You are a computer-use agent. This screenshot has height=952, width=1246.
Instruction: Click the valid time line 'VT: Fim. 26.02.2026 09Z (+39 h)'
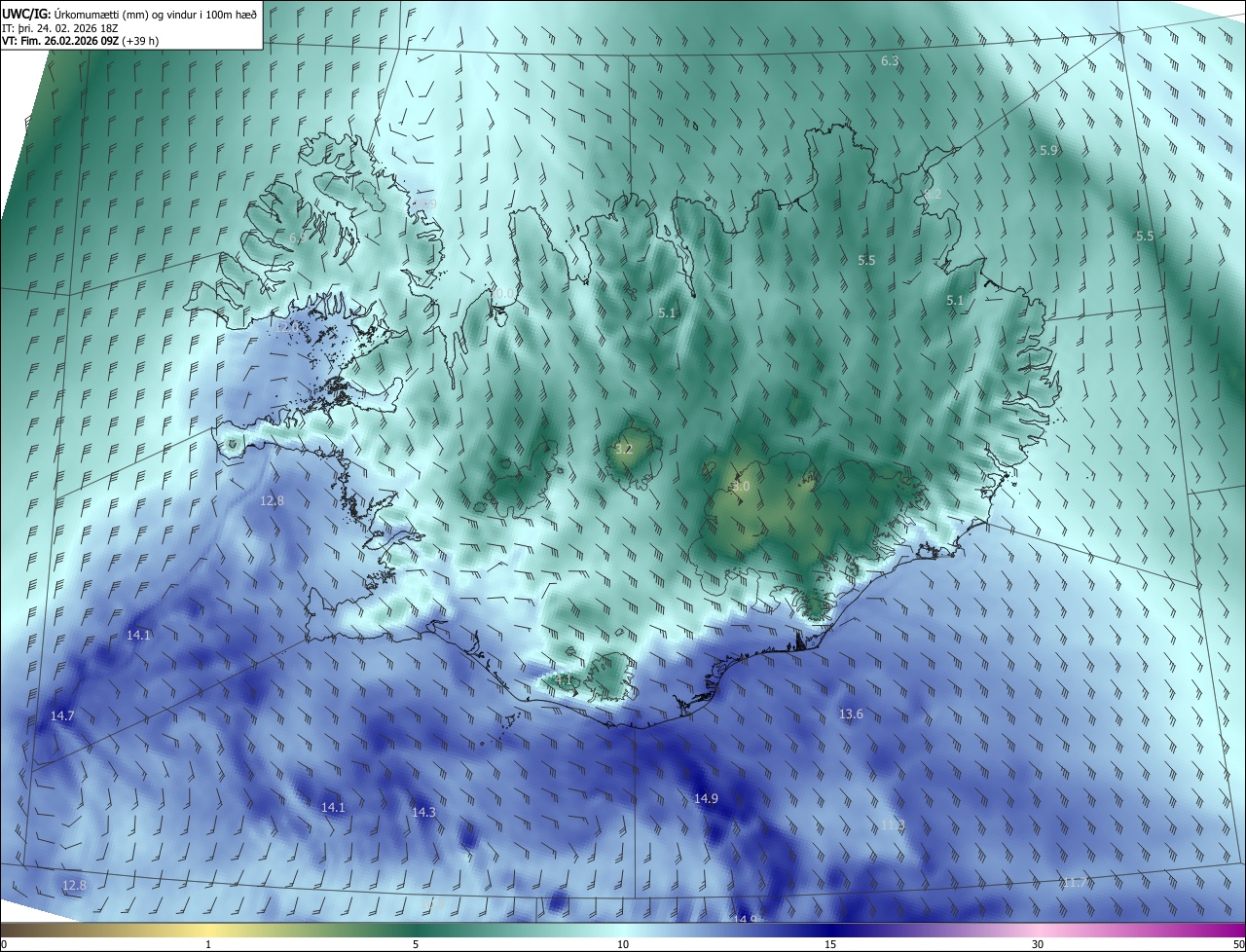[x=82, y=42]
